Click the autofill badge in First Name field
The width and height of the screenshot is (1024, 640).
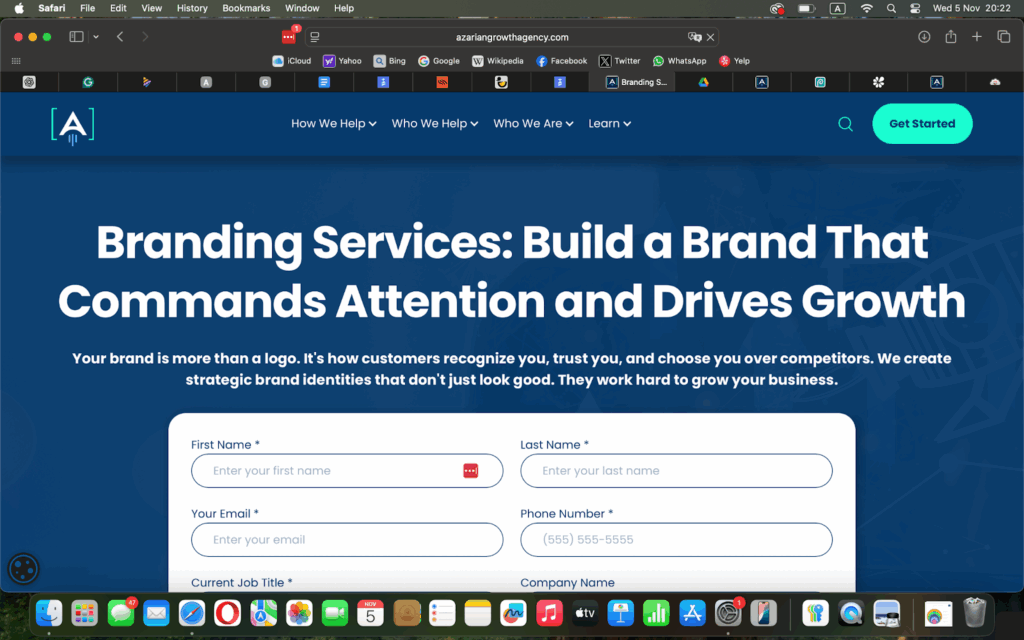point(470,470)
